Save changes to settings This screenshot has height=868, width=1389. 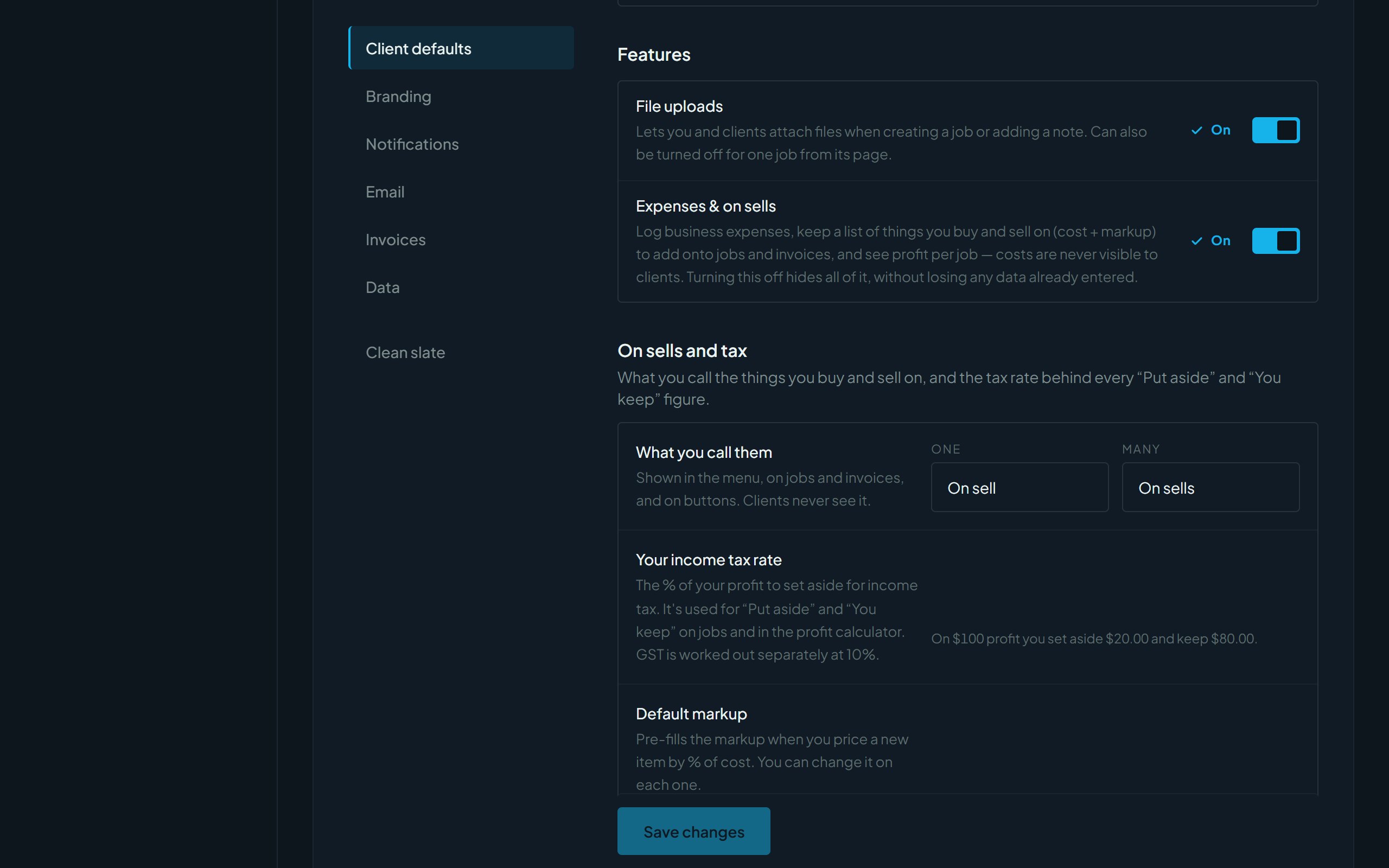coord(693,831)
